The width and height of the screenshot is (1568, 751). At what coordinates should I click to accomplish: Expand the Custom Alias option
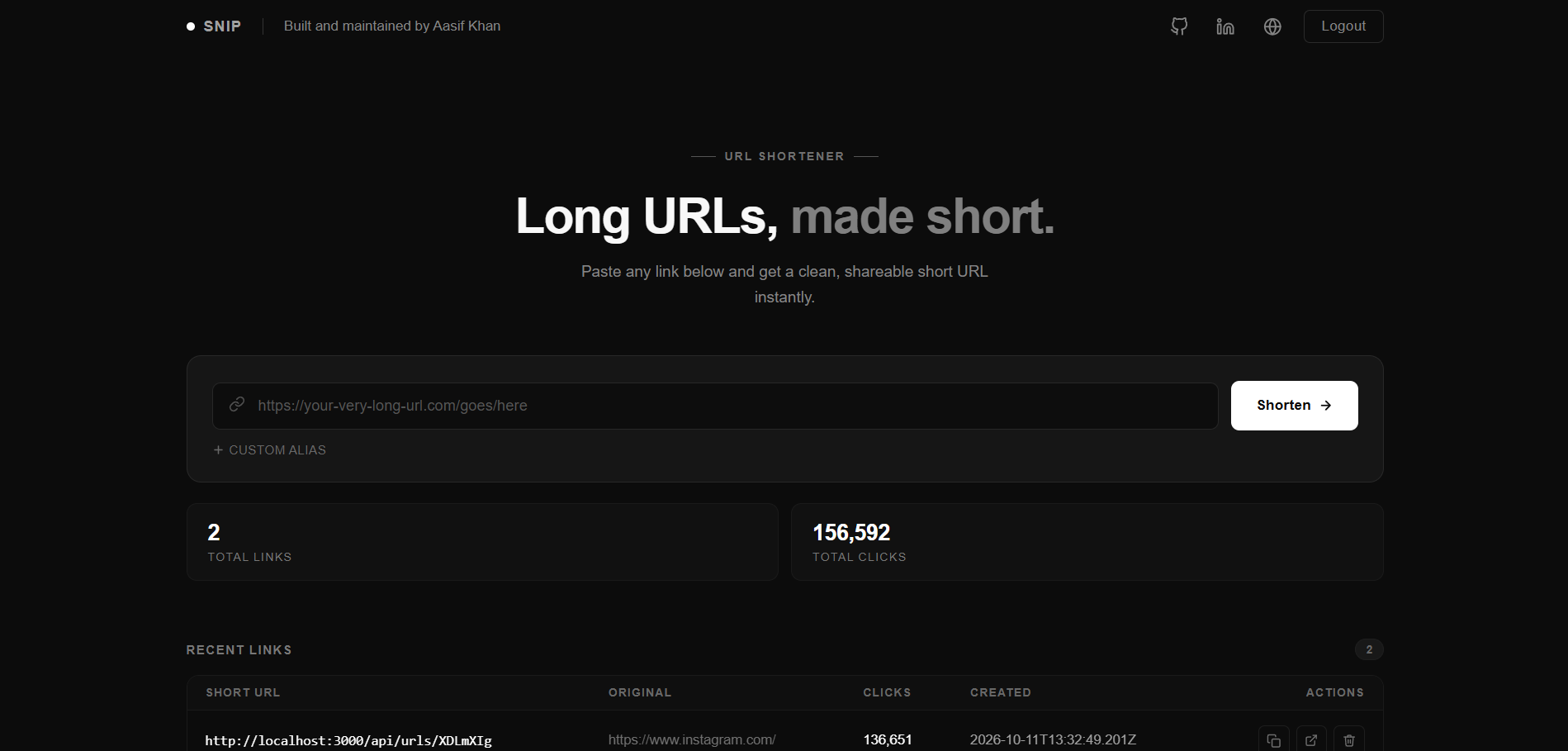270,450
